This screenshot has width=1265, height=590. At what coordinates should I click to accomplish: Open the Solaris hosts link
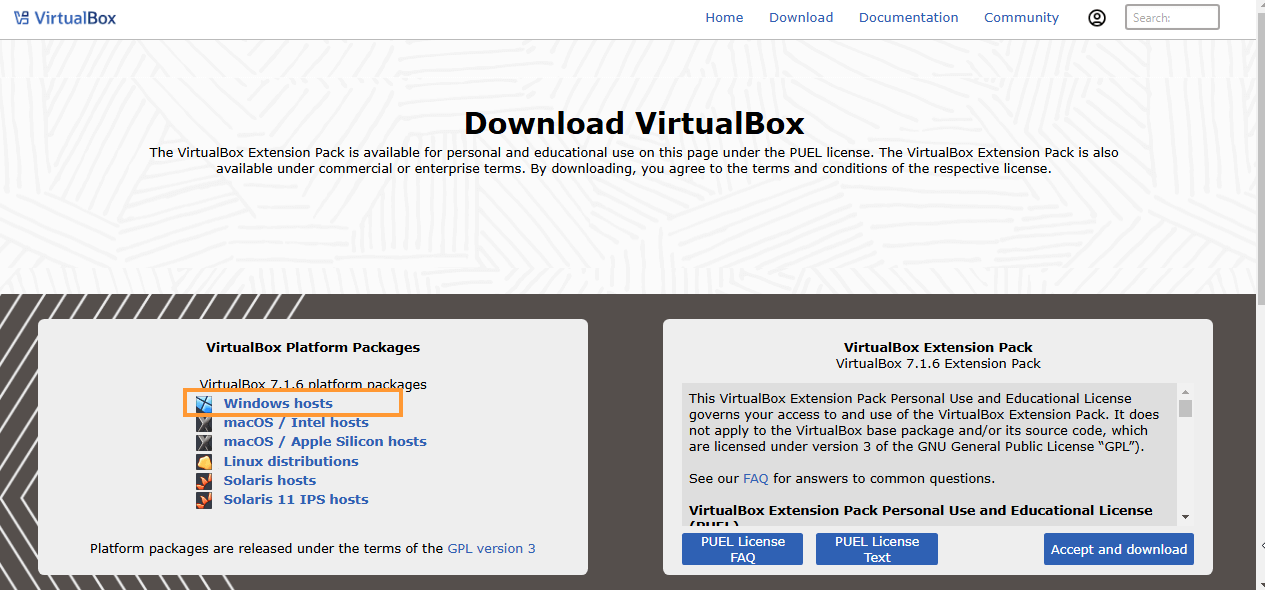click(270, 481)
